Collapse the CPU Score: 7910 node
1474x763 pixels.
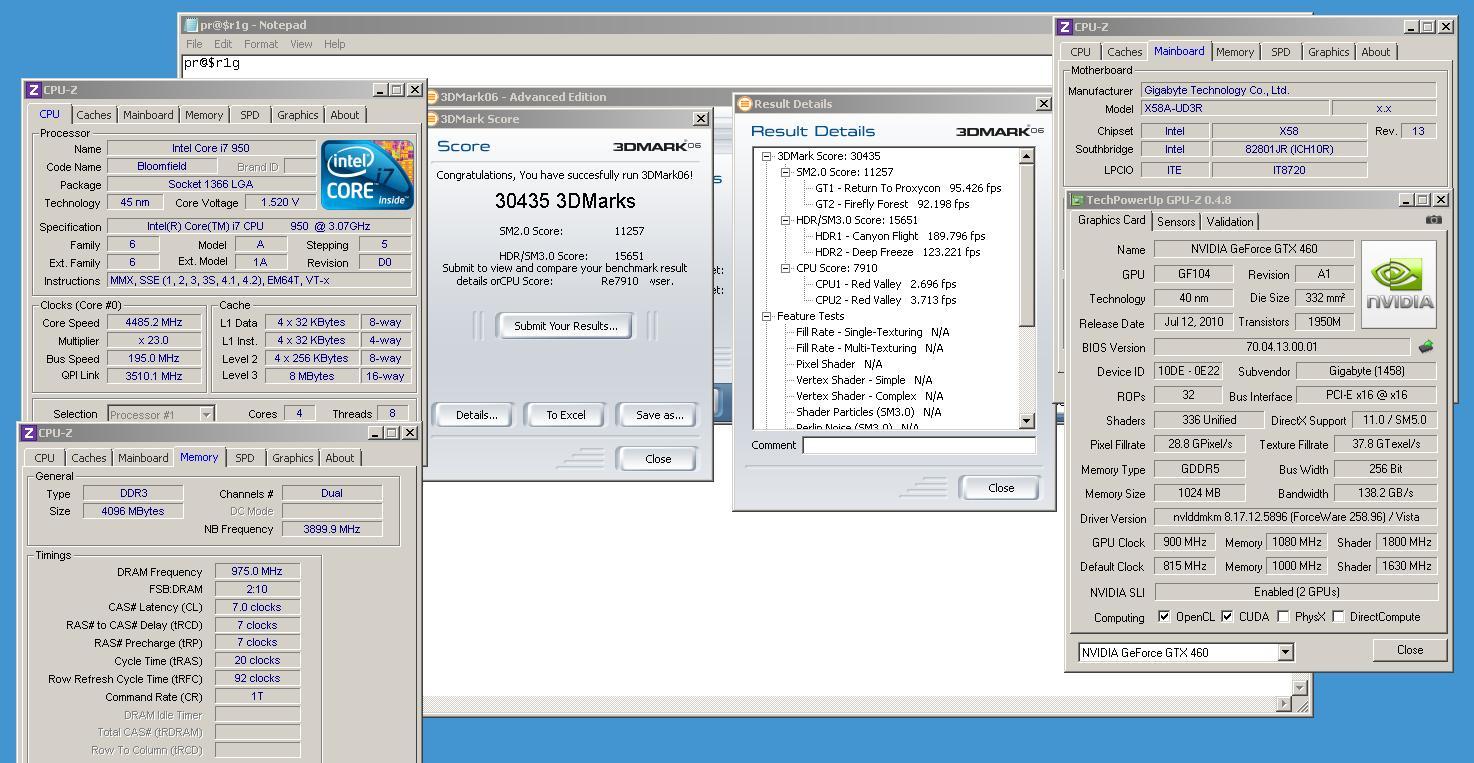[x=786, y=268]
